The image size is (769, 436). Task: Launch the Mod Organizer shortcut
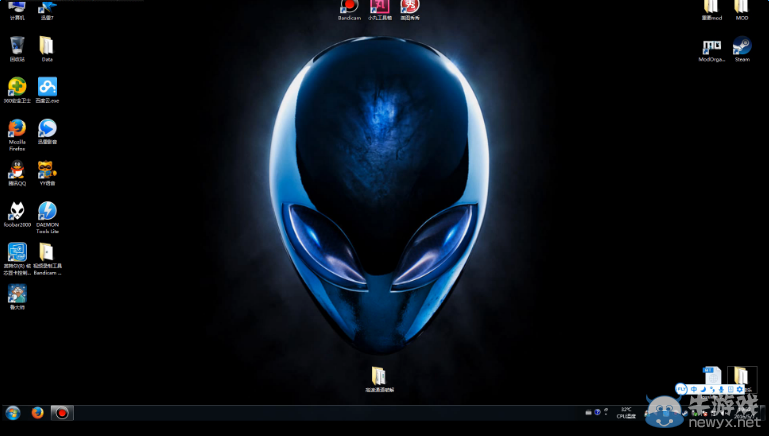(x=711, y=49)
